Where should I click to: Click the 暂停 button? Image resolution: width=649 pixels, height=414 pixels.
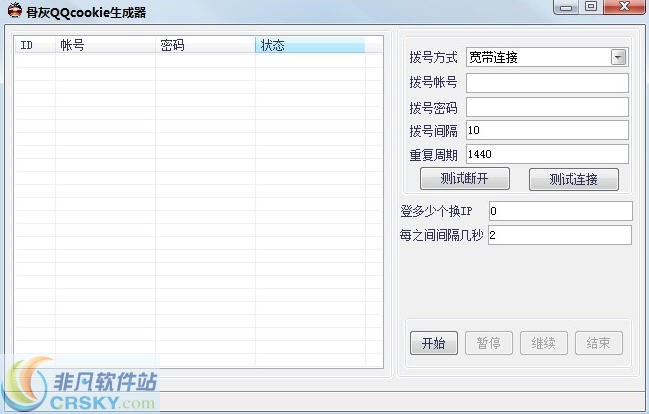tap(489, 343)
